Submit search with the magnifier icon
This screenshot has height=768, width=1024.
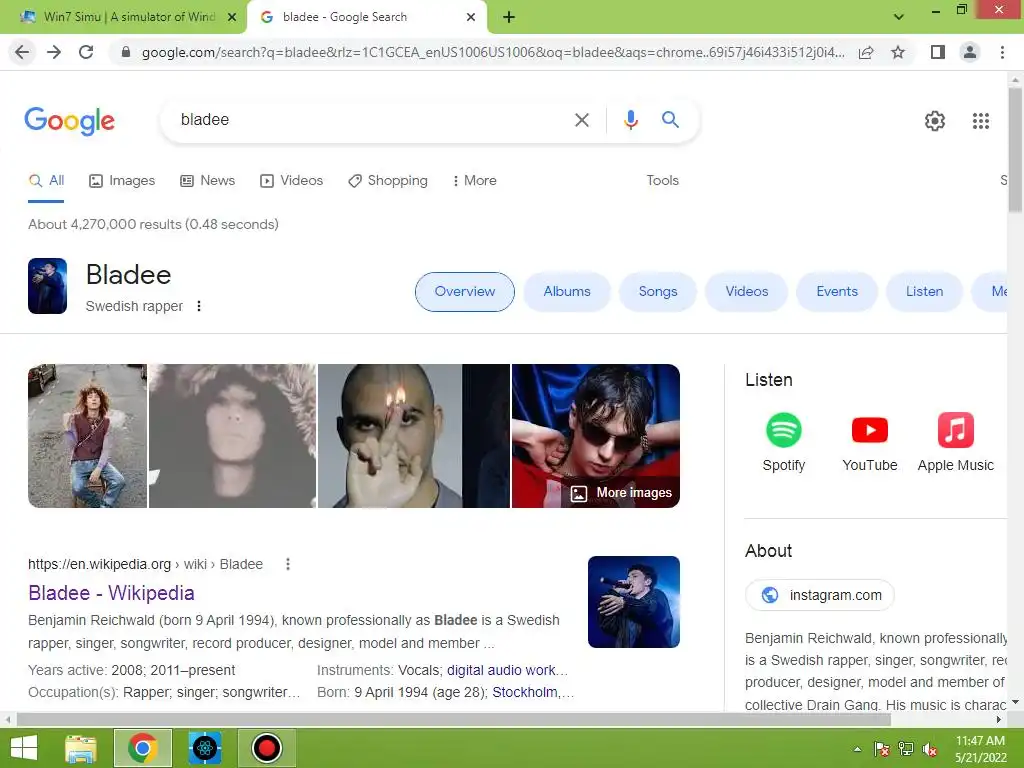[x=670, y=120]
